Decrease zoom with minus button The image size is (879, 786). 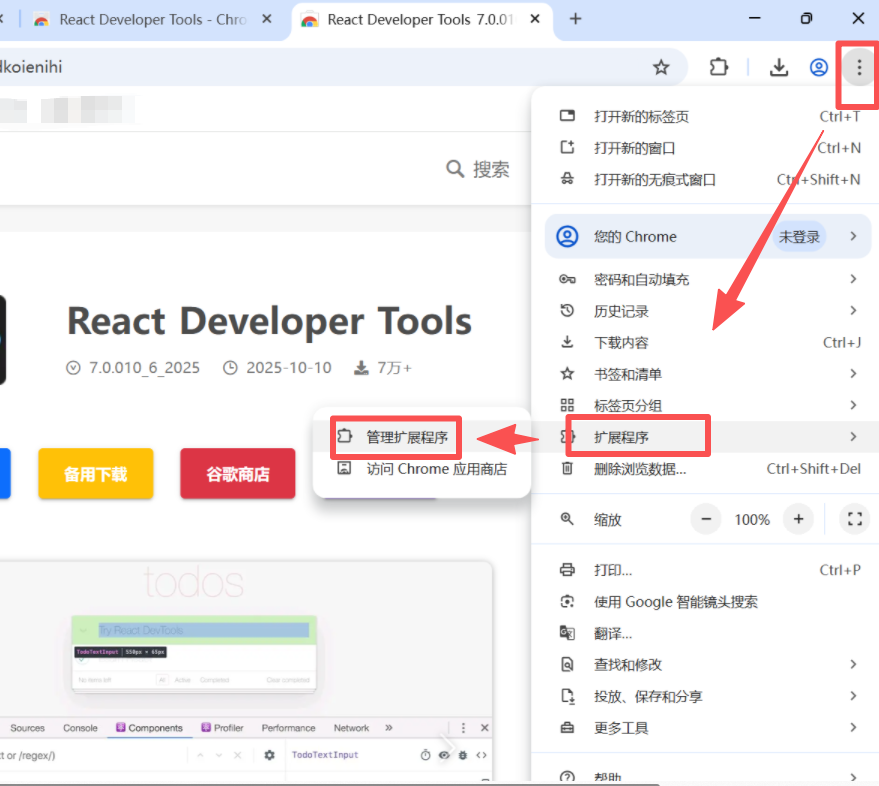click(x=706, y=519)
